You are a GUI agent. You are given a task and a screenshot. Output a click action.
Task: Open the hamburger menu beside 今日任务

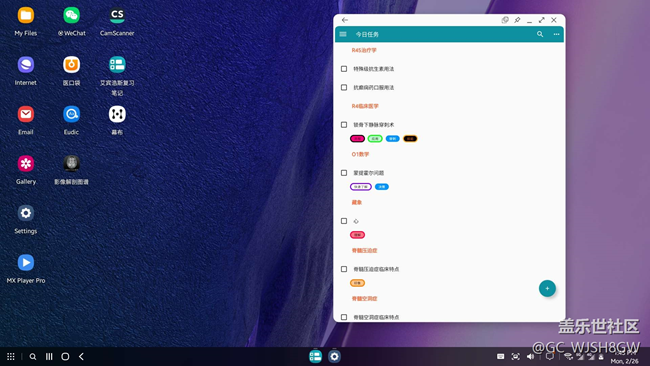[x=343, y=34]
